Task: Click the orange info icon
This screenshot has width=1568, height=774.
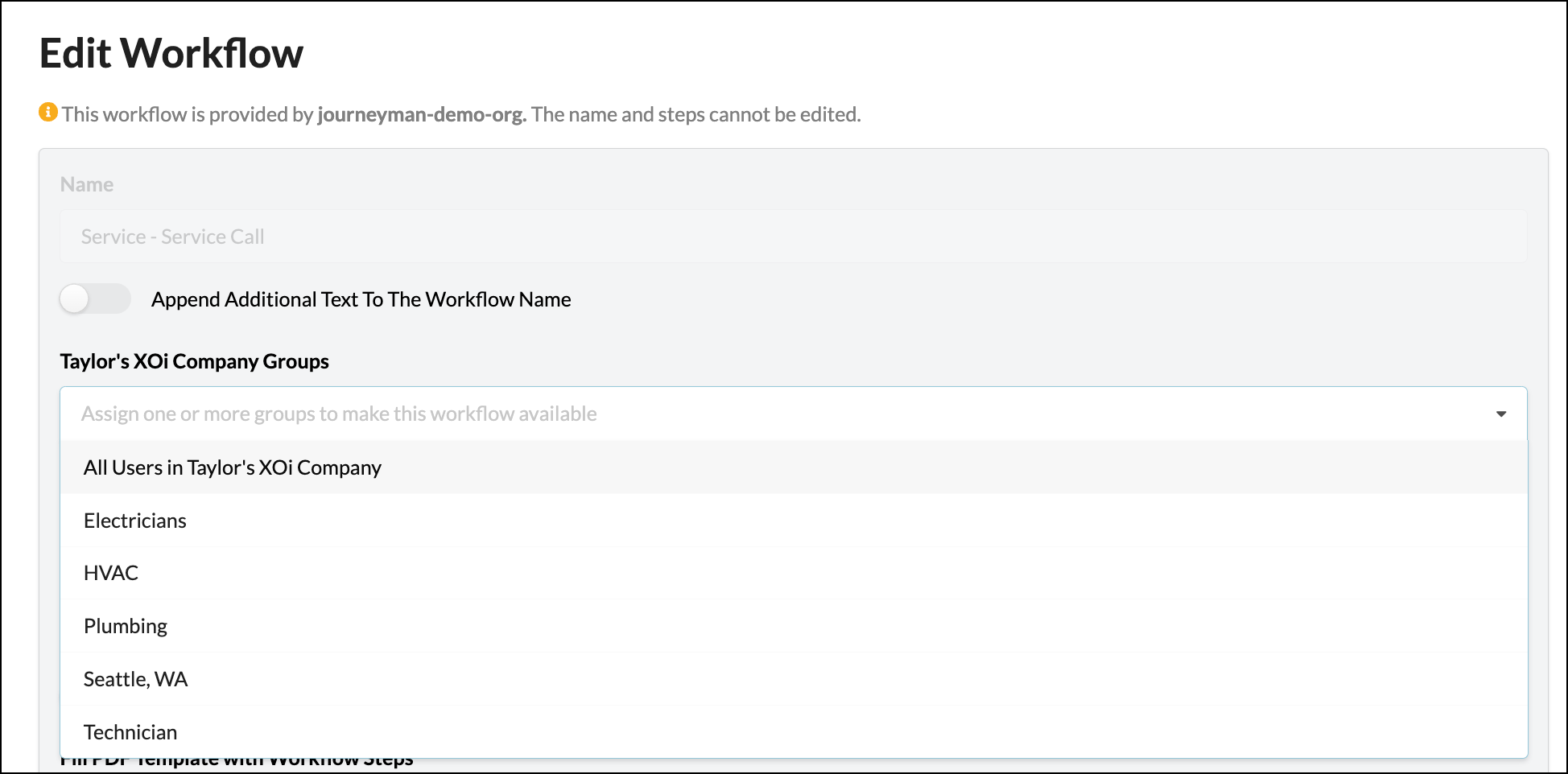Action: (48, 113)
